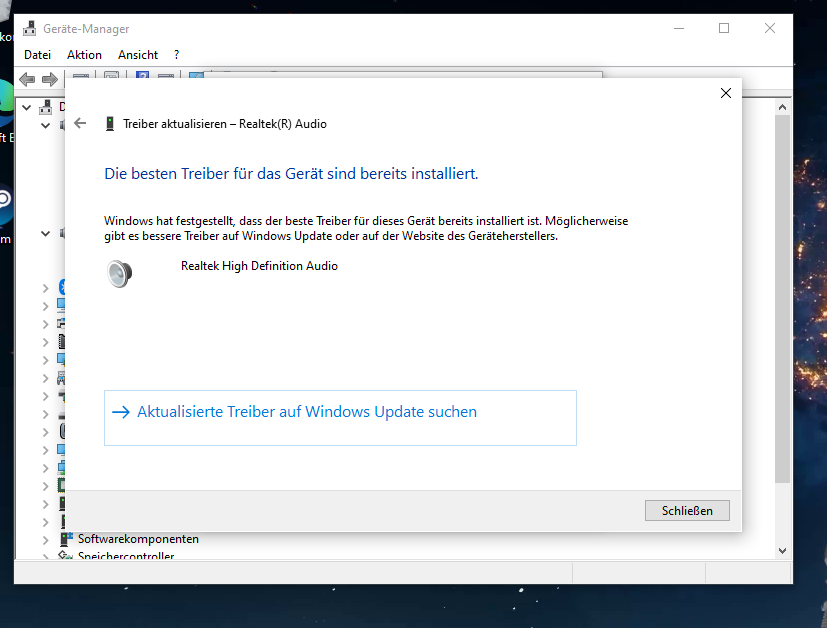The image size is (827, 628).
Task: Minimize the Geräte-Manager window
Action: point(679,28)
